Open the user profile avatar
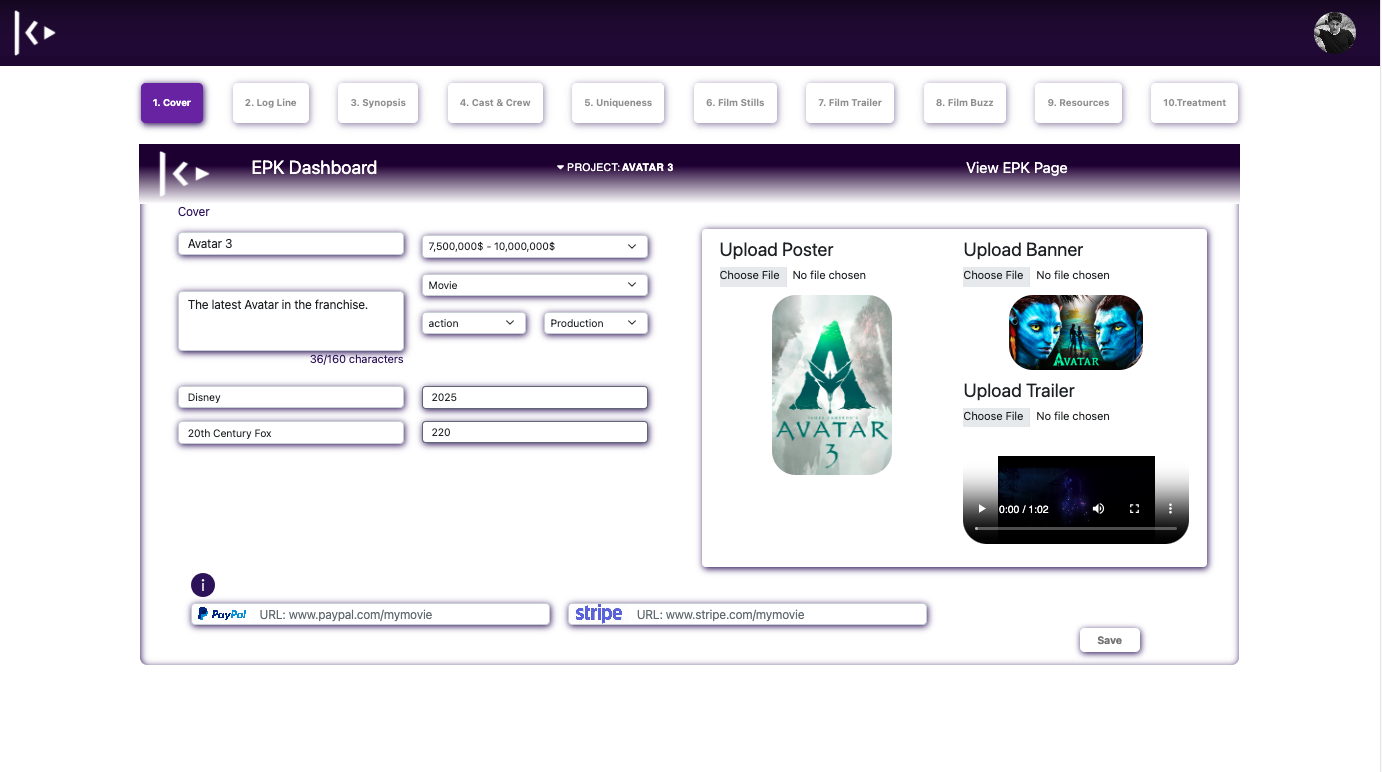The width and height of the screenshot is (1382, 772). click(x=1334, y=33)
